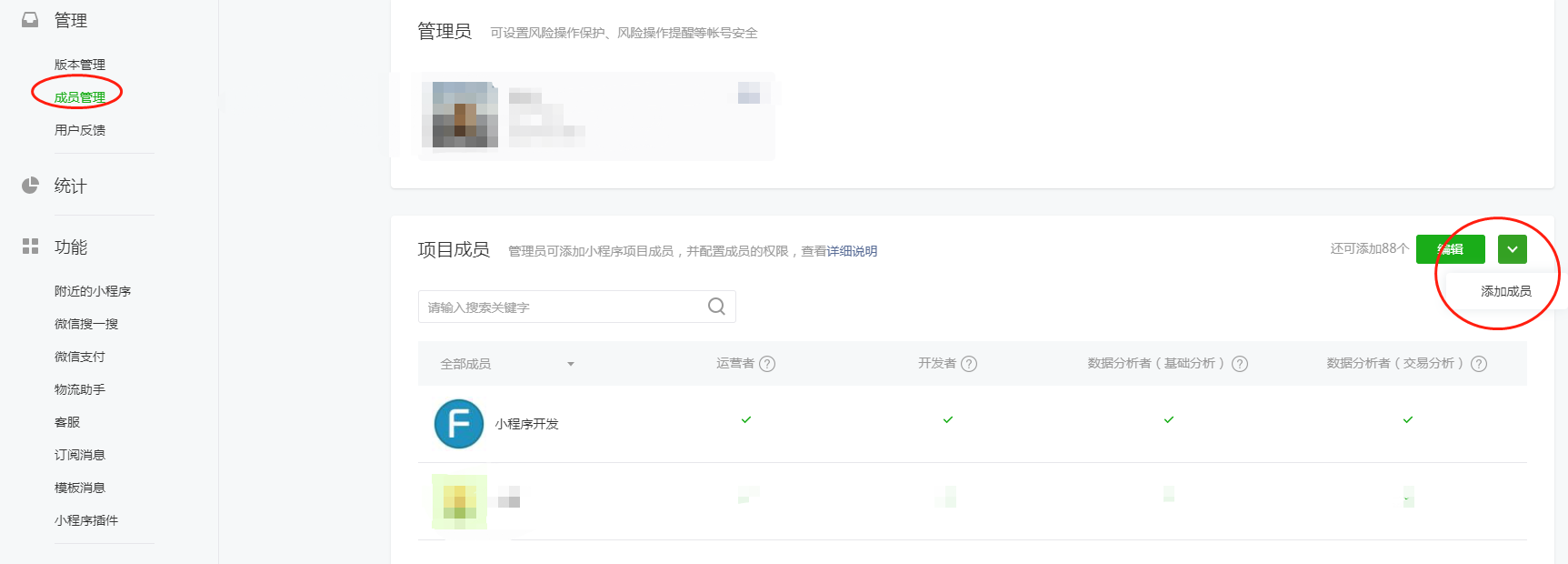Open the 详细说明 link
The image size is (1568, 564).
pyautogui.click(x=852, y=251)
